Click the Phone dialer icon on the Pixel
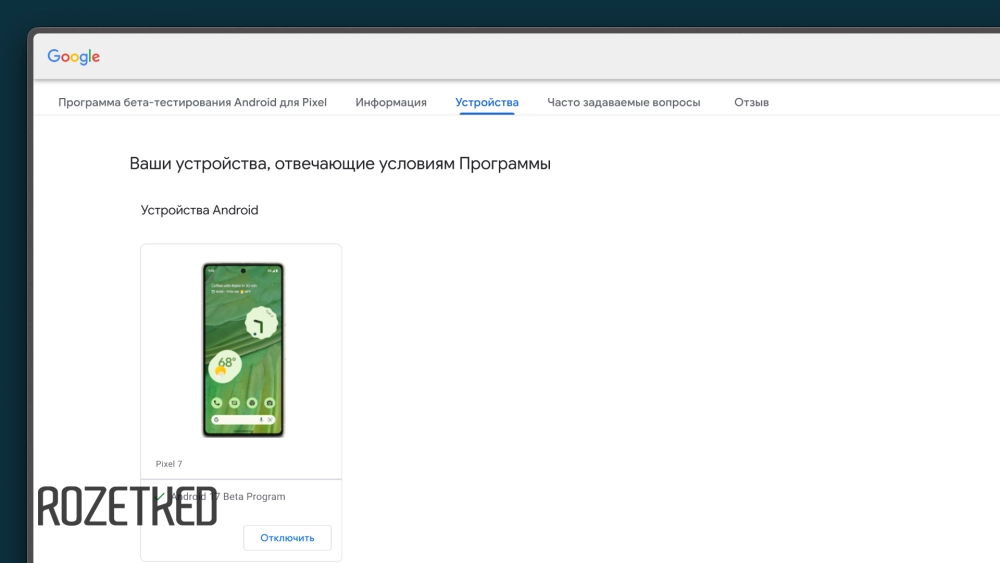The width and height of the screenshot is (1000, 563). tap(216, 402)
